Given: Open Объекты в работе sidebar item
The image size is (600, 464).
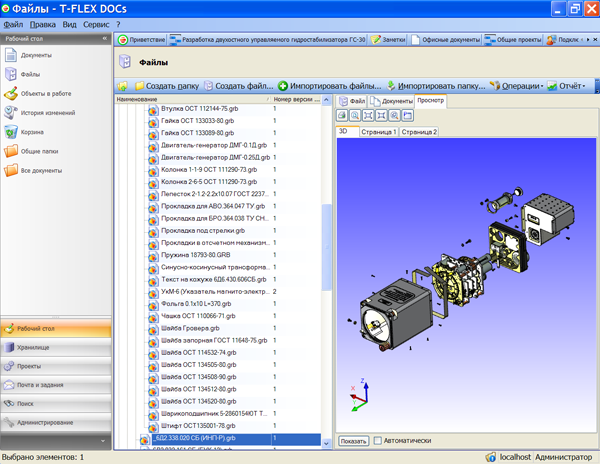Looking at the screenshot, I should click(x=38, y=93).
